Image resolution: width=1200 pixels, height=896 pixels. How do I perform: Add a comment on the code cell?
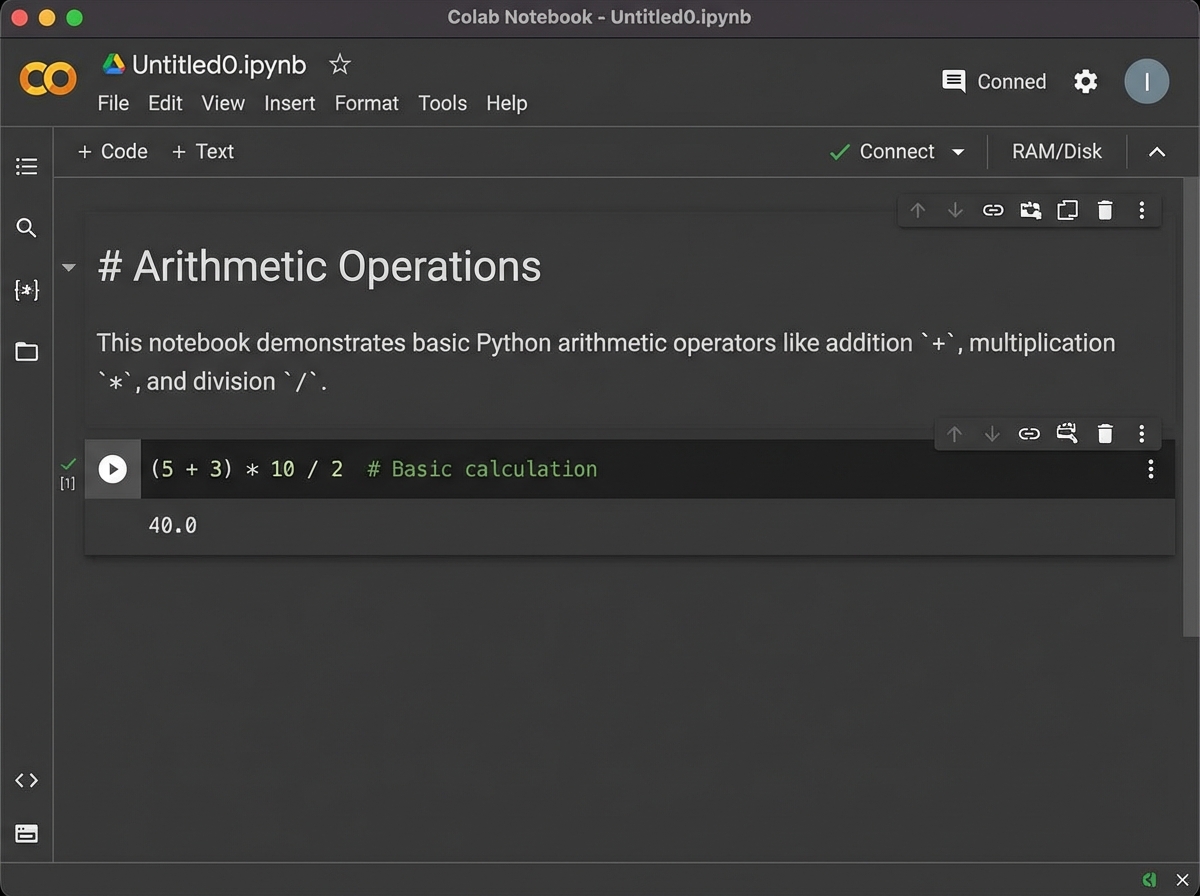[1067, 434]
